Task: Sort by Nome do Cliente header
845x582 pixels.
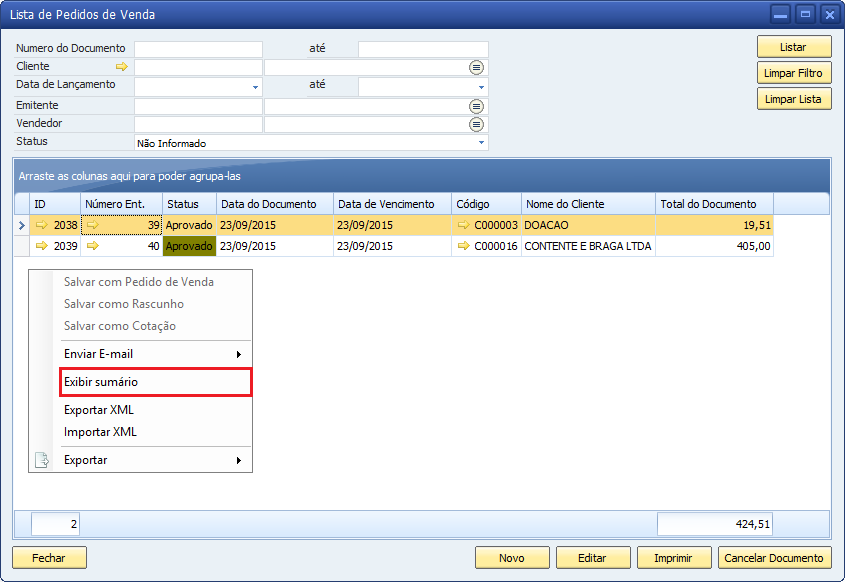Action: (588, 204)
